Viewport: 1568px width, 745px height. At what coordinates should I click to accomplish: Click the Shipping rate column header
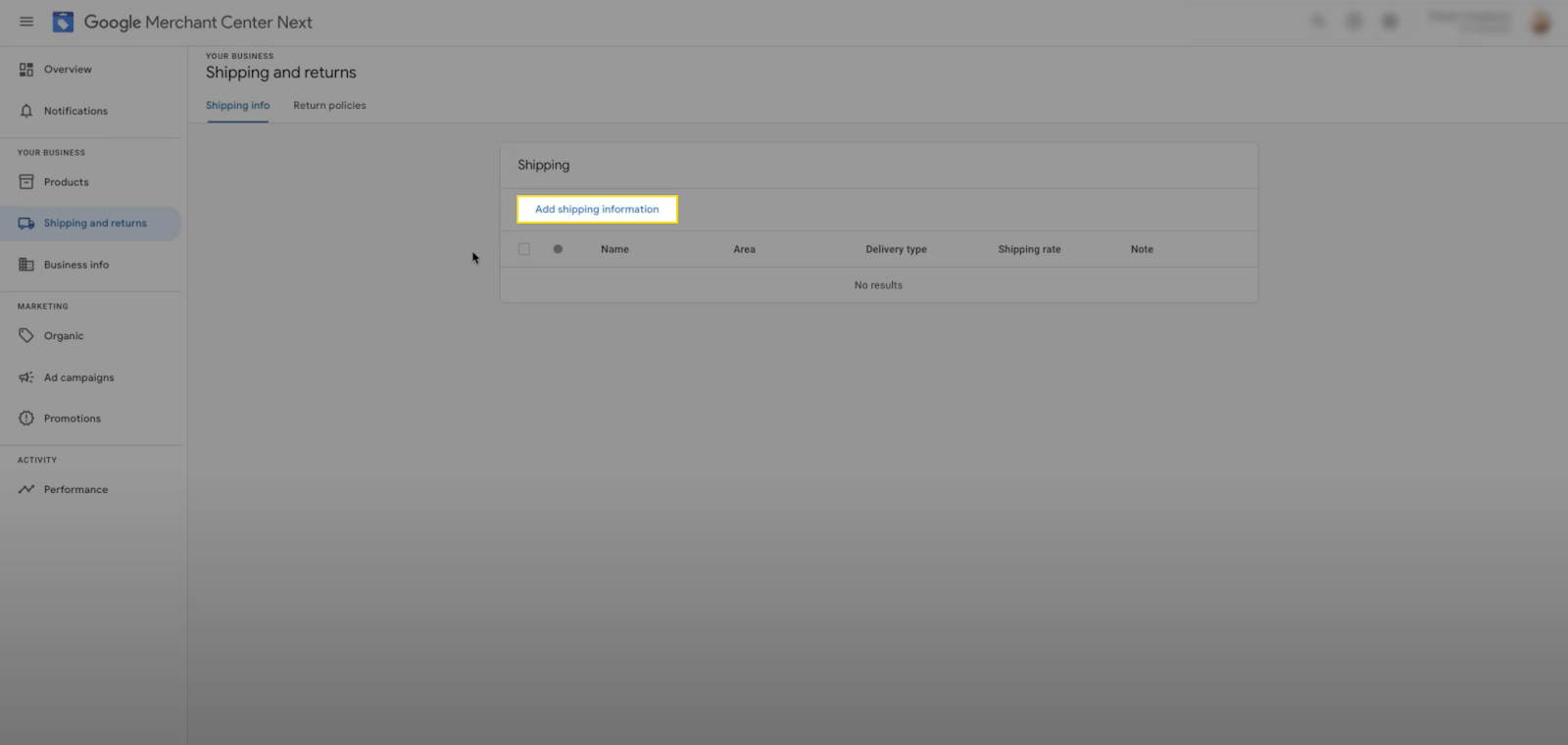click(1029, 249)
